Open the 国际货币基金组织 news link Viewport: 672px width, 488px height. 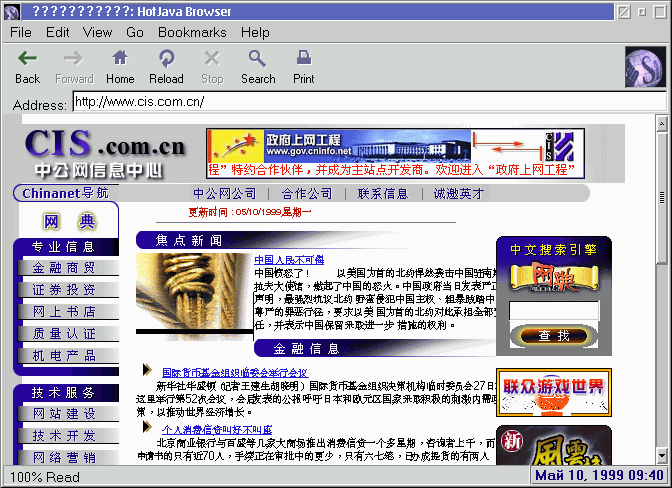(235, 373)
